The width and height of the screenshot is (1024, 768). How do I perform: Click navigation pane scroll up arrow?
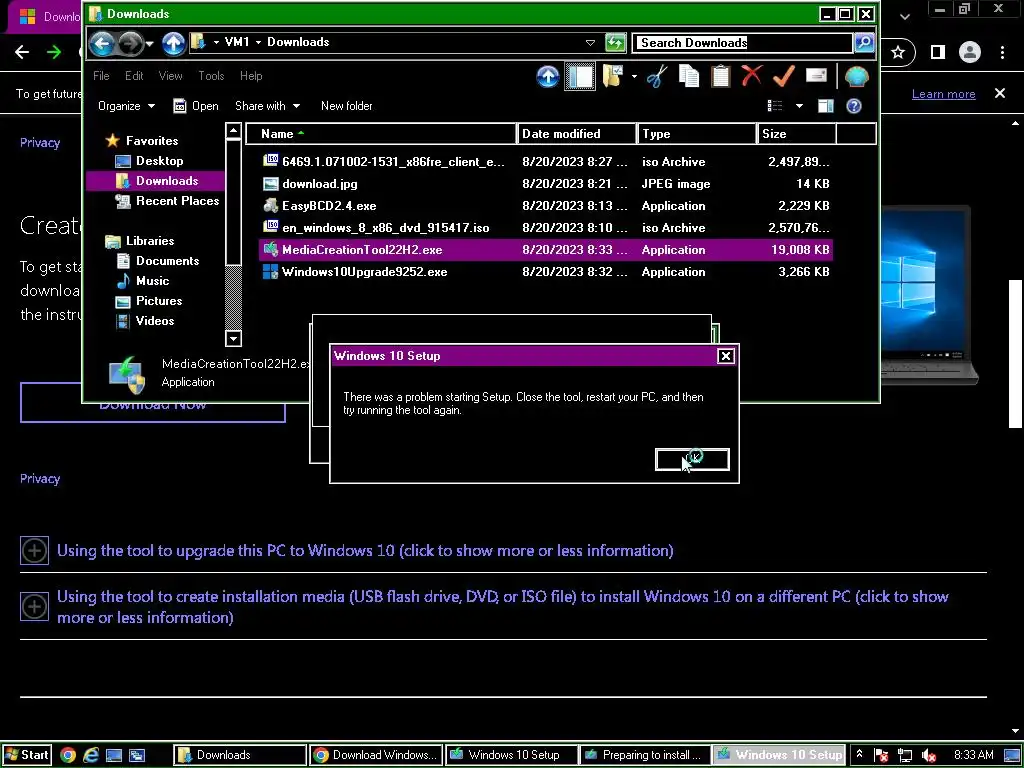click(x=233, y=131)
